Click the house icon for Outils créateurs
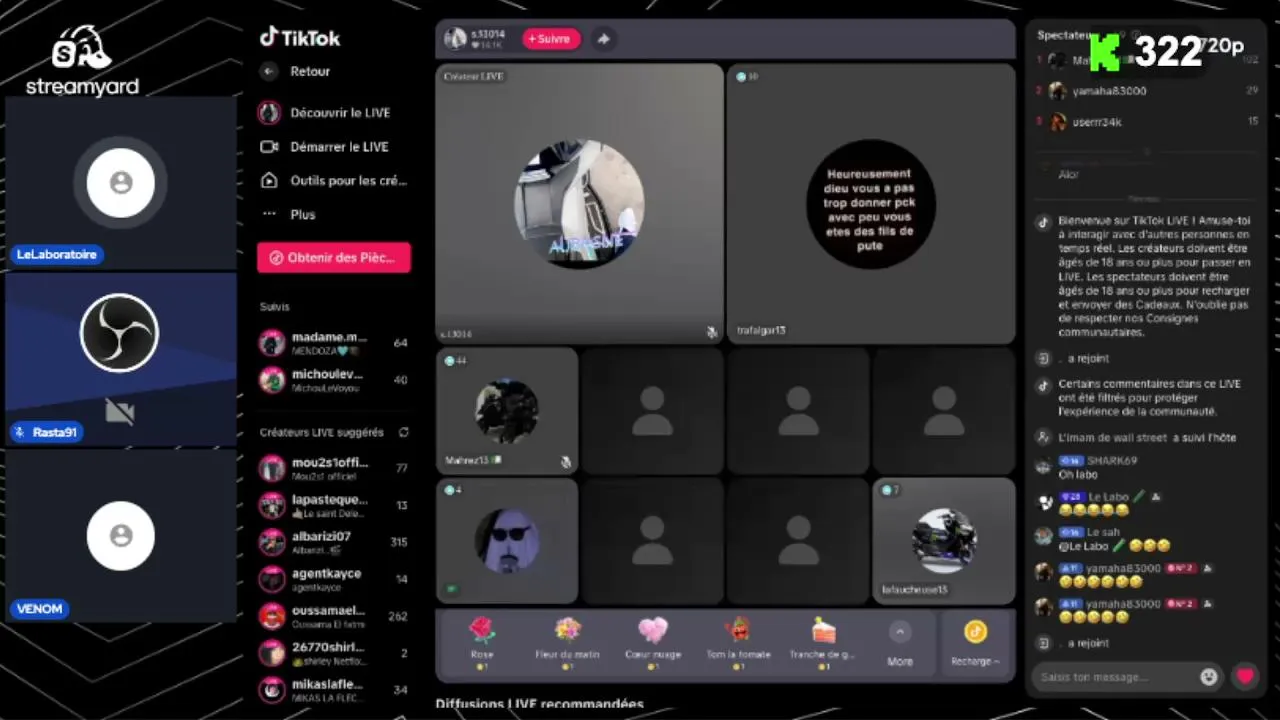 pyautogui.click(x=269, y=181)
